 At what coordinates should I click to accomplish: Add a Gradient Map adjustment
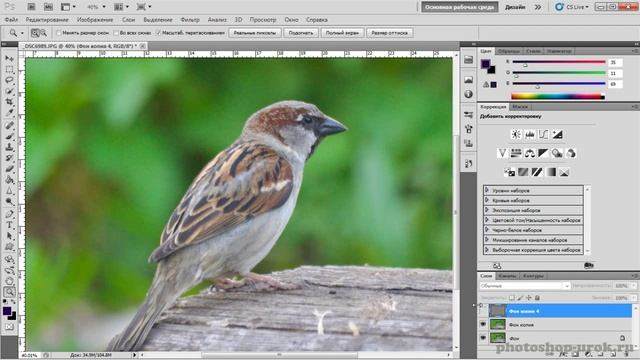551,172
